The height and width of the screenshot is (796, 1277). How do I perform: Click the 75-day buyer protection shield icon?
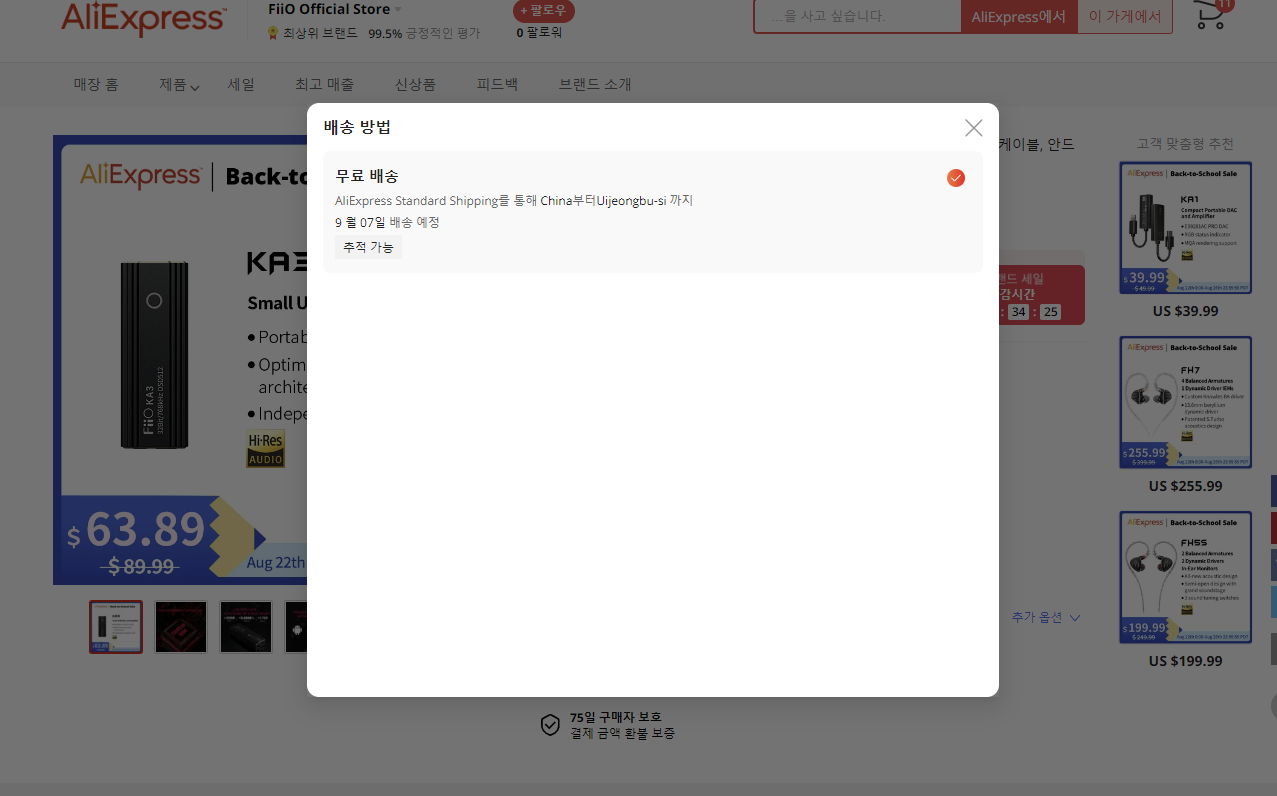tap(550, 725)
